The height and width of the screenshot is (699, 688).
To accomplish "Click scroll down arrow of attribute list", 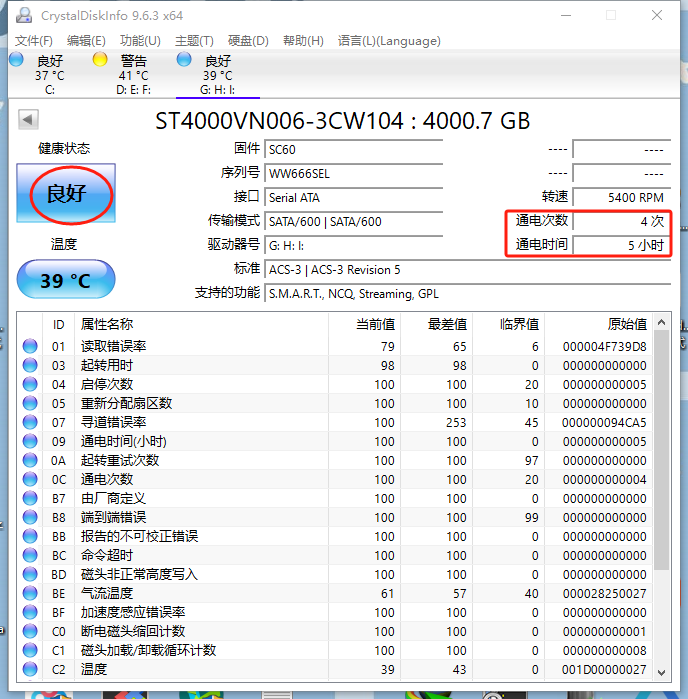I will tap(662, 672).
